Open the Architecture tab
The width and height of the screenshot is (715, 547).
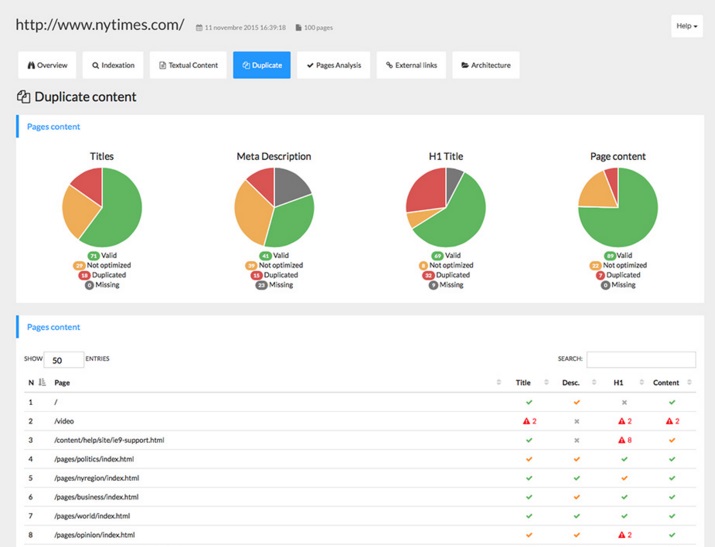485,65
